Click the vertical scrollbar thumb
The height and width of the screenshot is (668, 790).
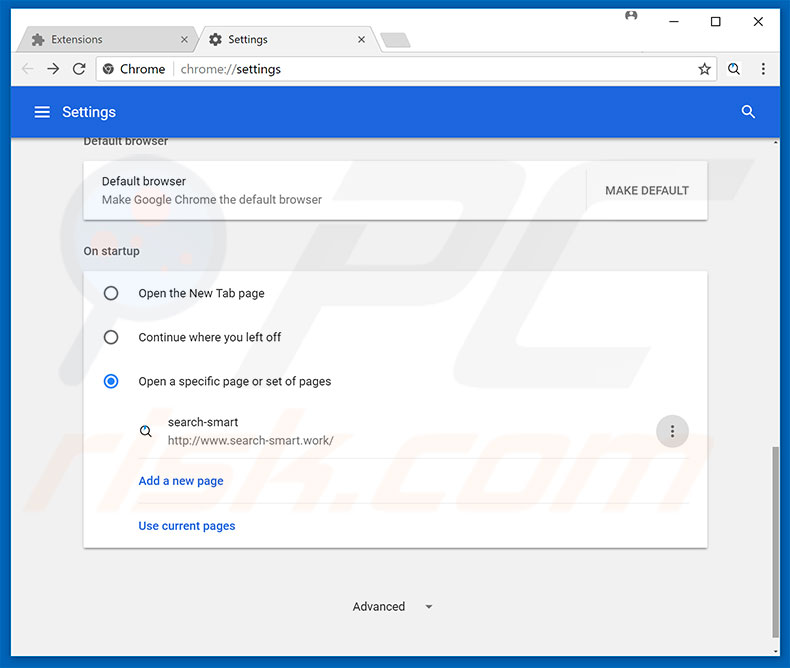tap(777, 540)
